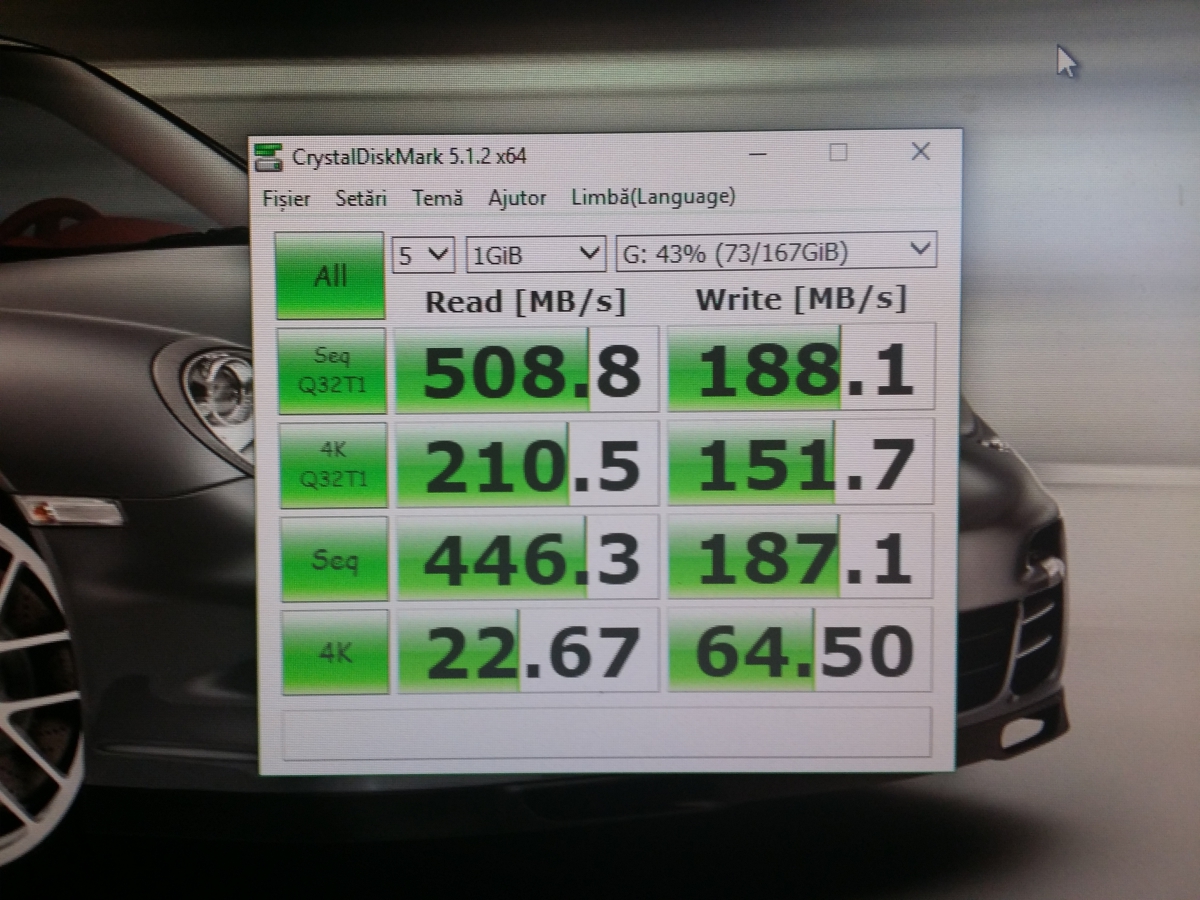Open the Temă menu
Viewport: 1200px width, 900px height.
(438, 198)
